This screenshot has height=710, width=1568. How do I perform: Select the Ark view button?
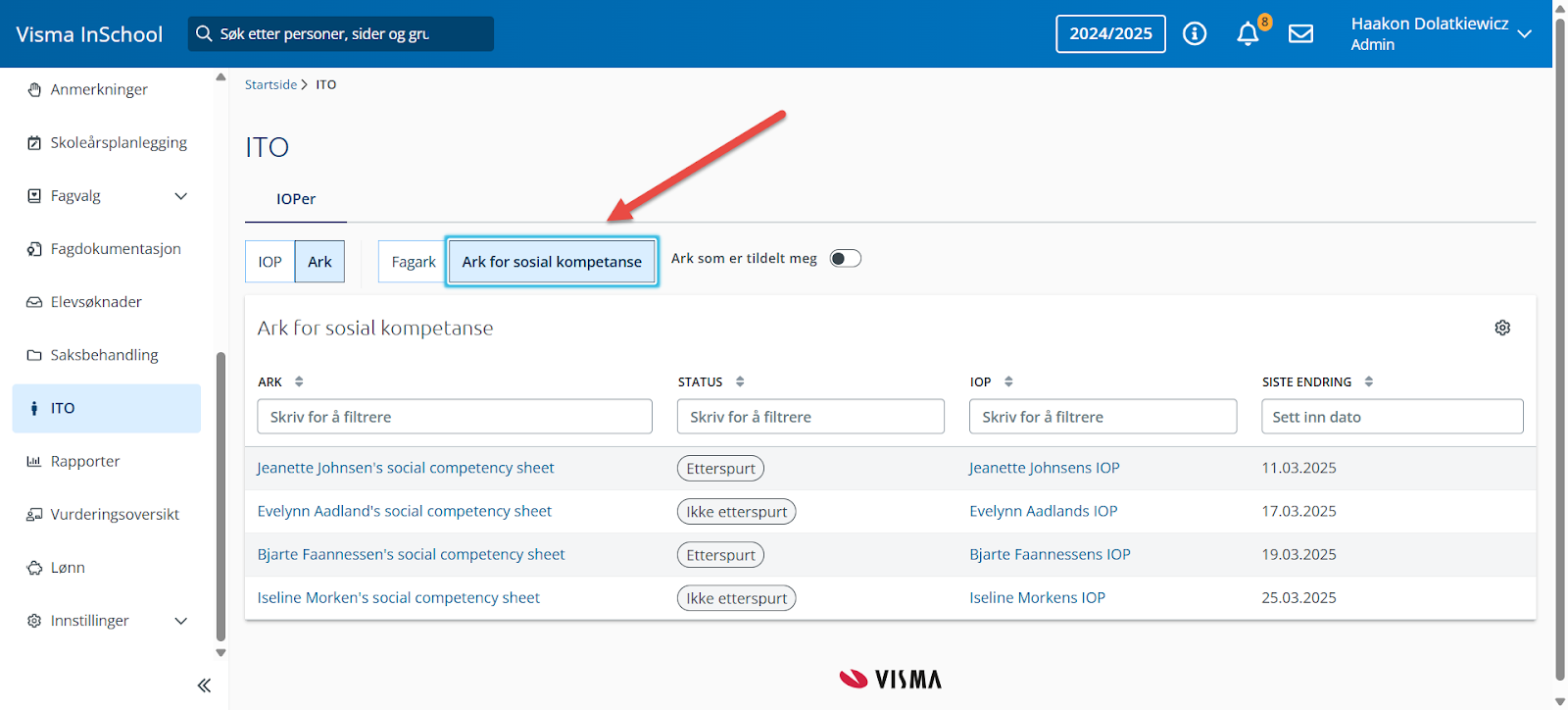pyautogui.click(x=319, y=262)
